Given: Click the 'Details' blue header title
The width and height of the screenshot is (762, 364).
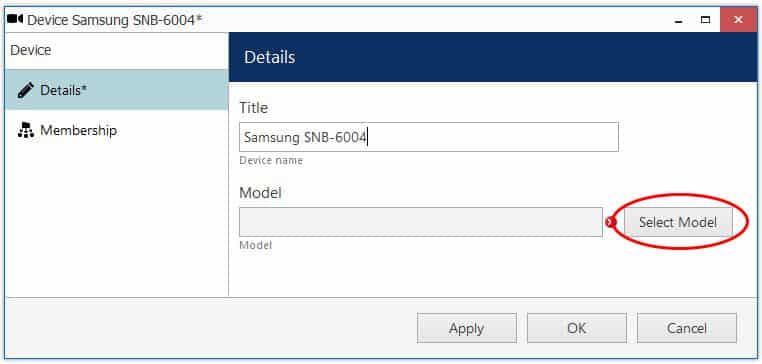Looking at the screenshot, I should coord(270,57).
